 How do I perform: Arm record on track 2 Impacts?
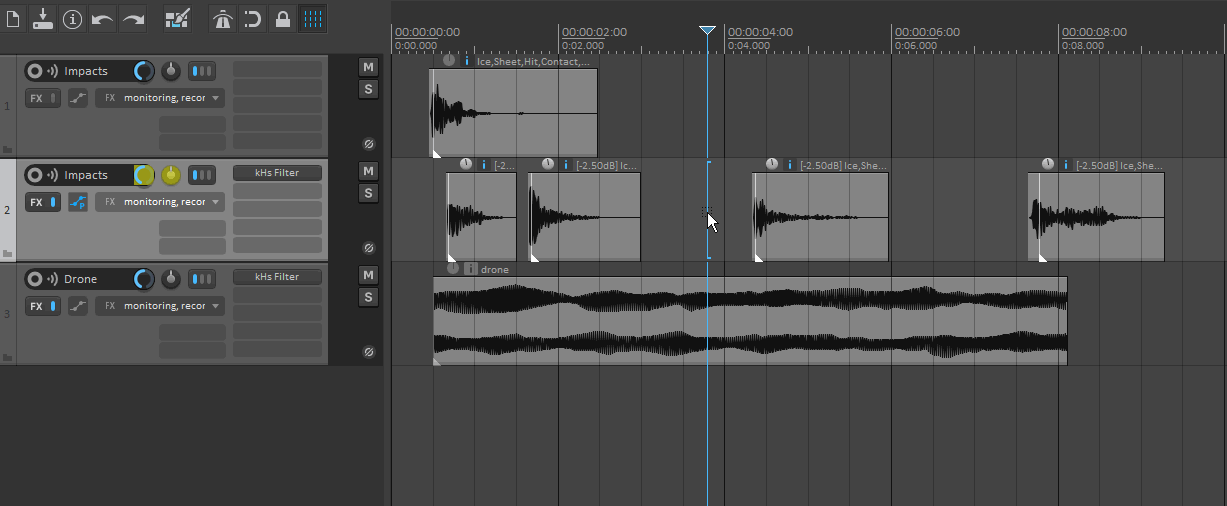(x=35, y=175)
